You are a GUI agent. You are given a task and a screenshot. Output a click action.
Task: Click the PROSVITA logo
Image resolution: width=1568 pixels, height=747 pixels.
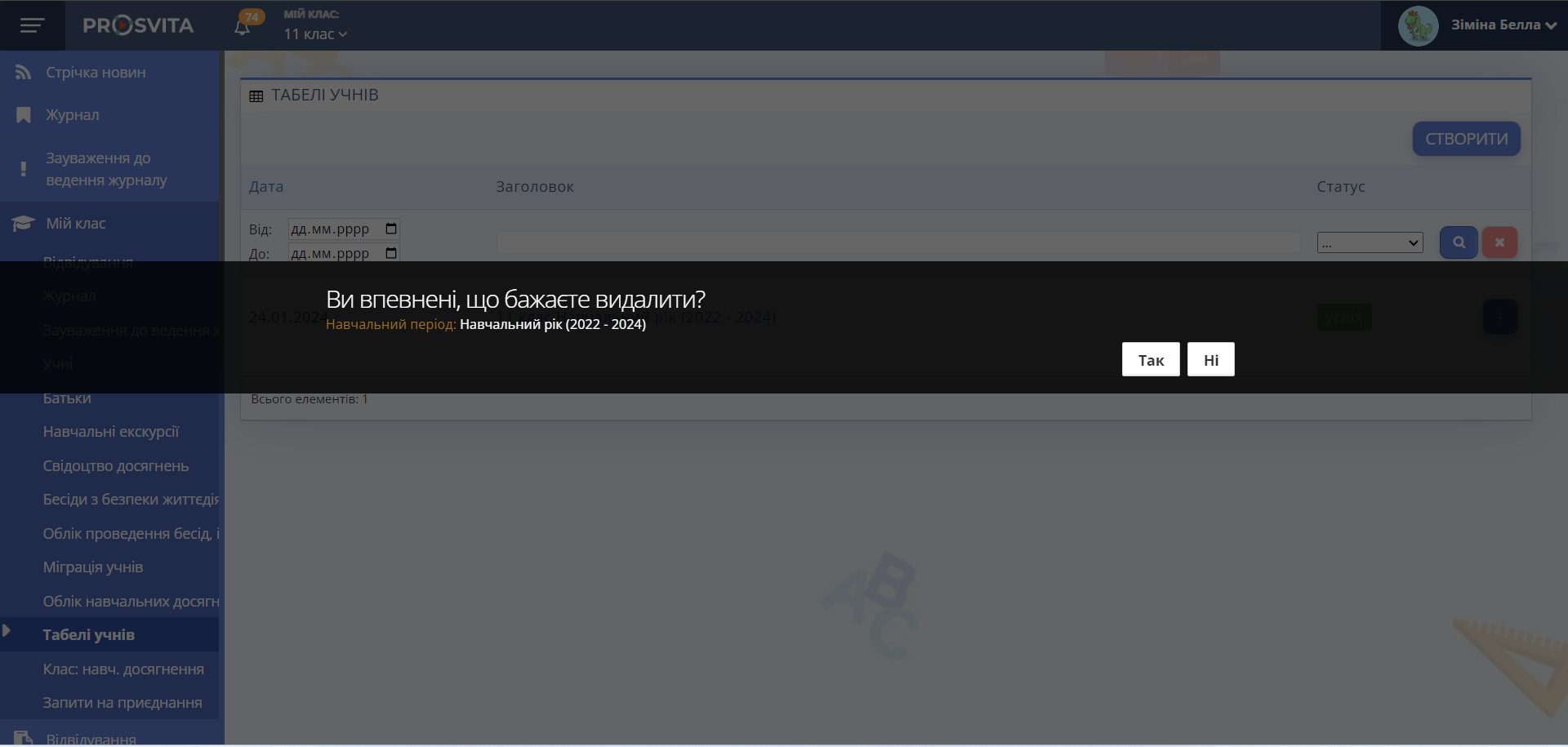tap(138, 26)
